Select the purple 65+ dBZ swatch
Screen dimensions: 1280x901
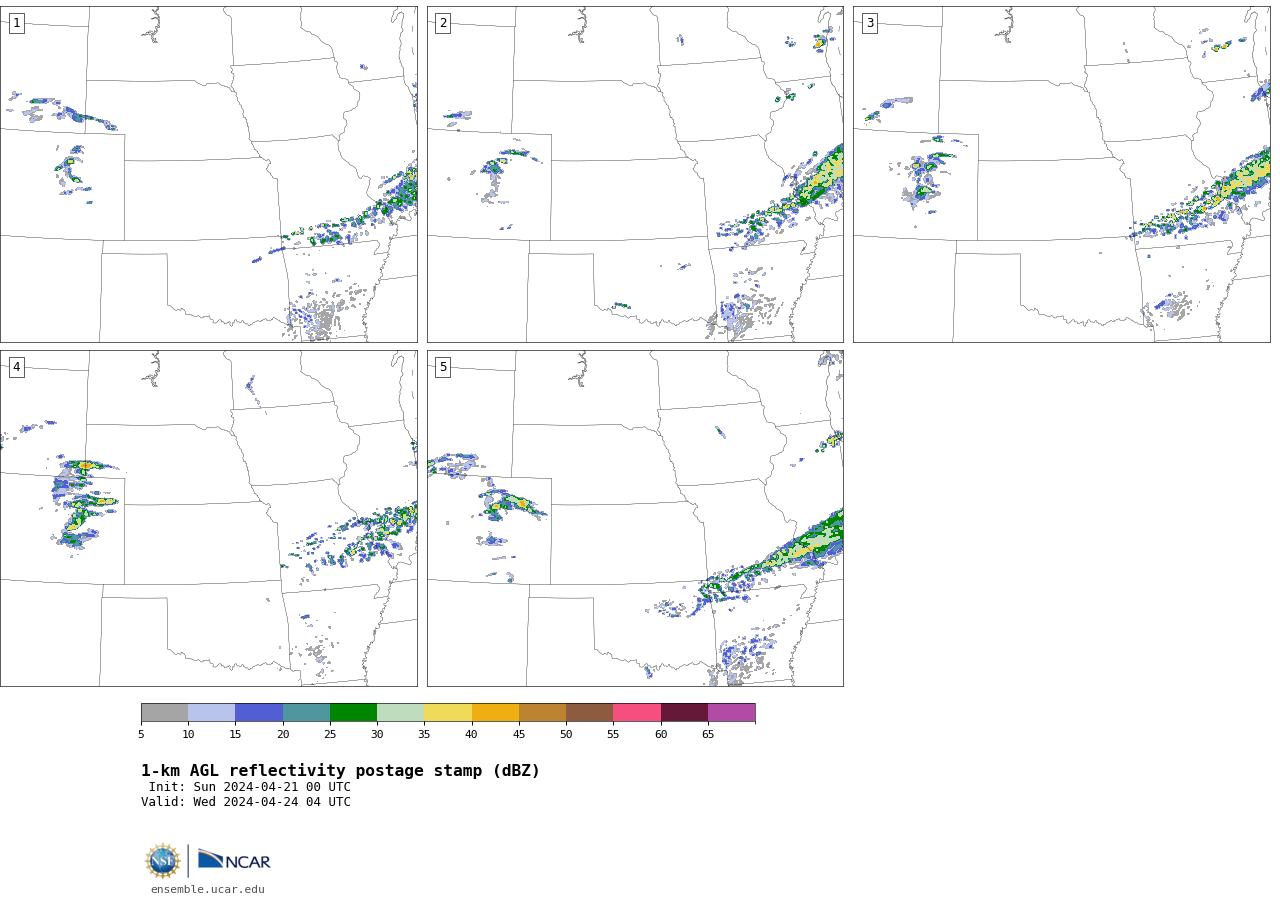(x=731, y=712)
